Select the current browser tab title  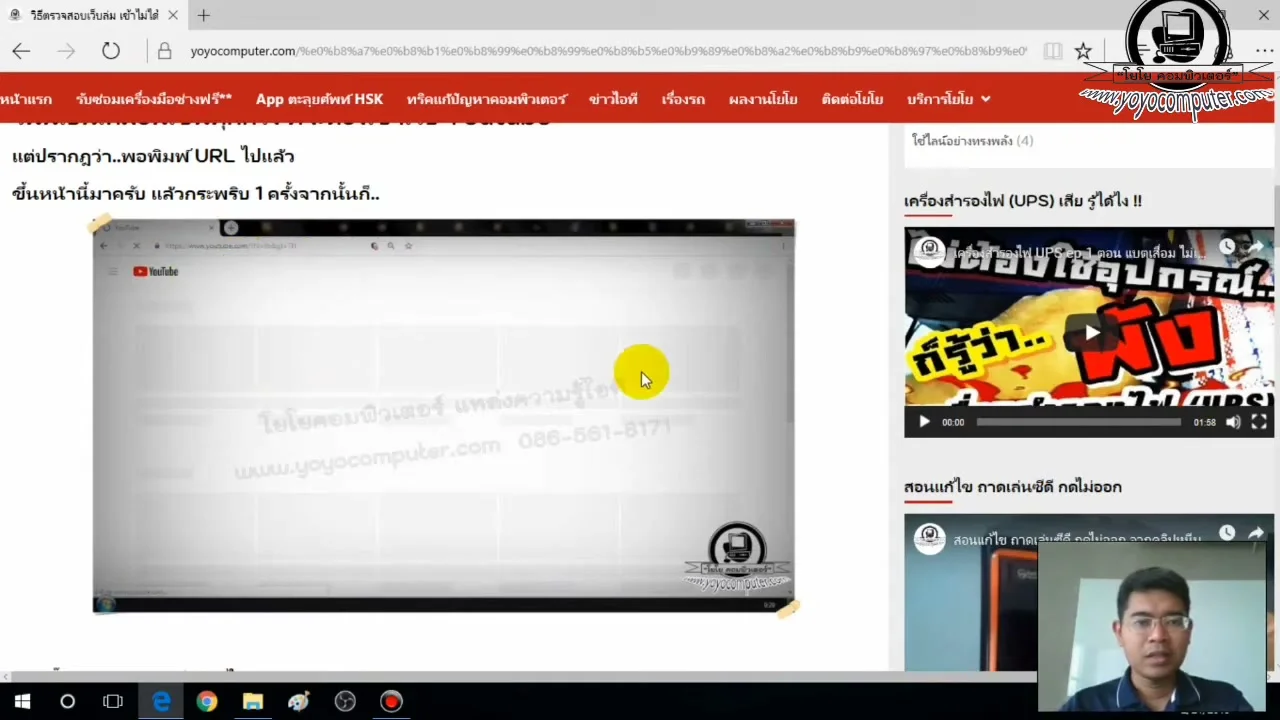coord(95,15)
